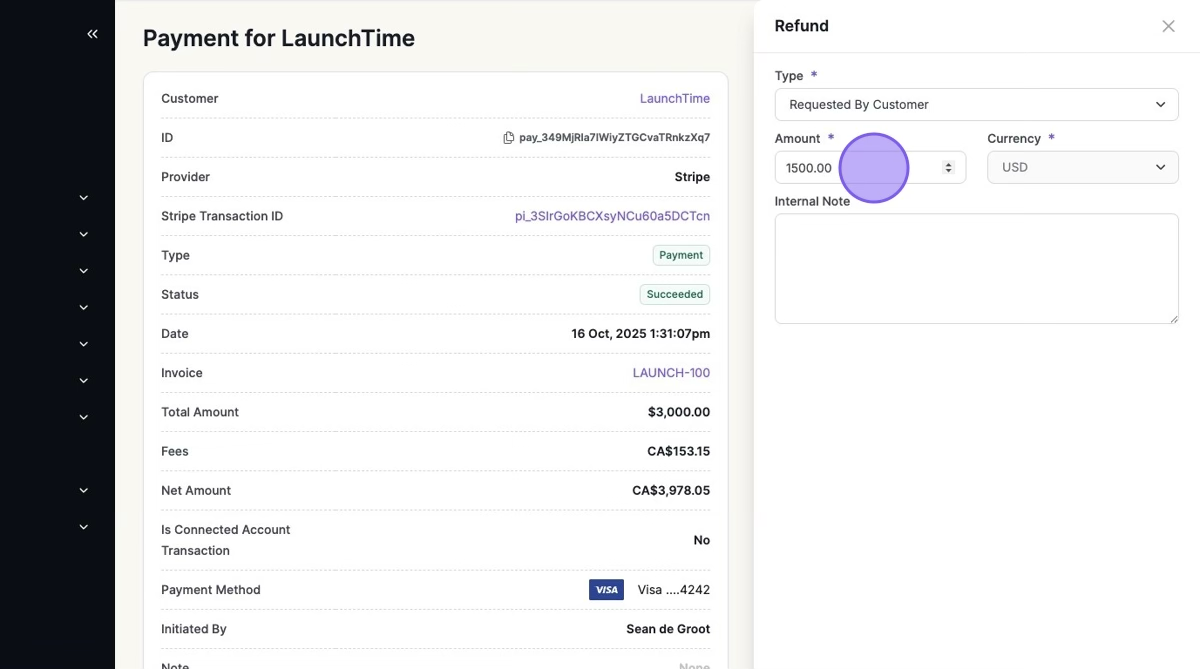Click the Visa card logo
Screen dimensions: 1200x669
click(606, 590)
